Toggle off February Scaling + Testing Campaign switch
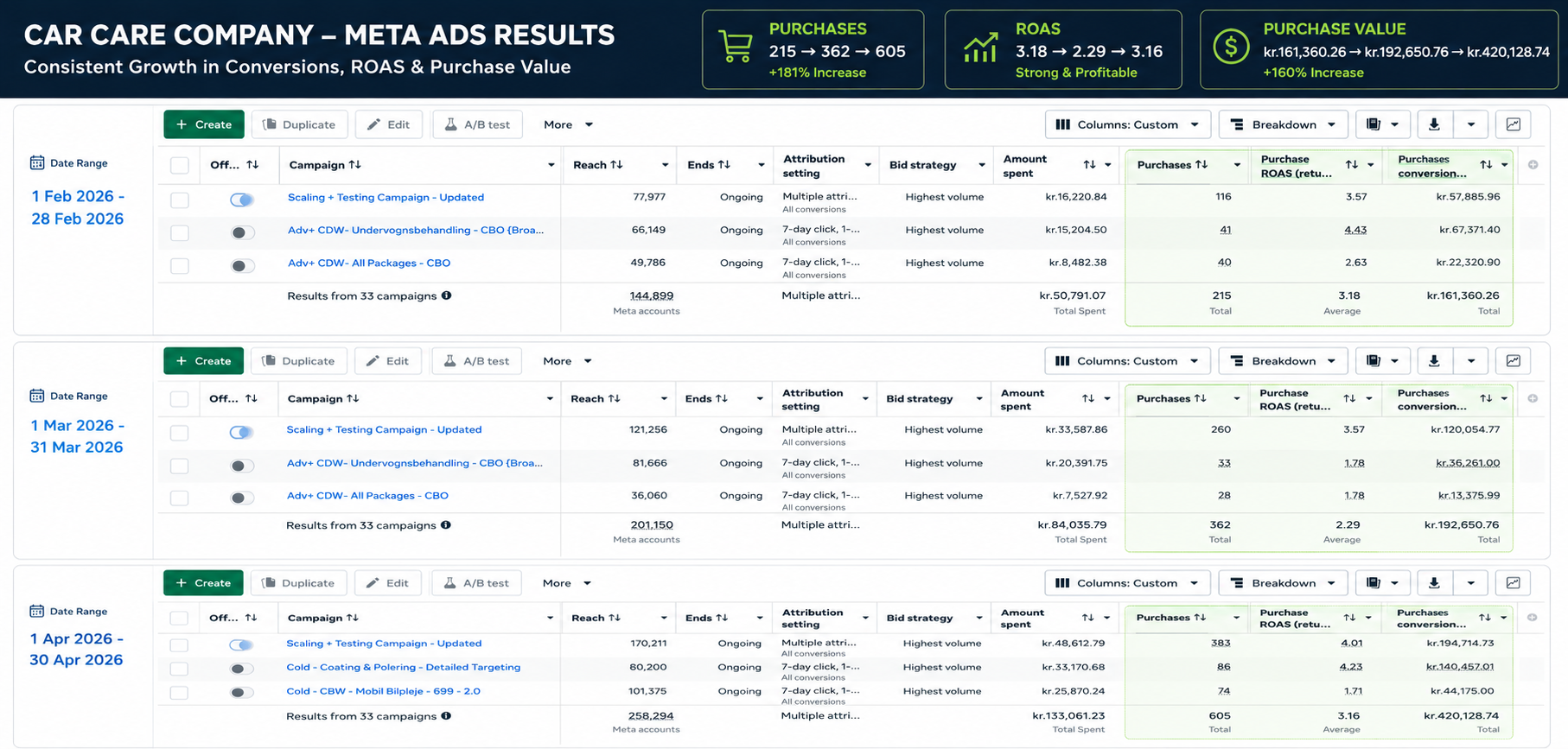Viewport: 1568px width, 749px height. point(242,200)
